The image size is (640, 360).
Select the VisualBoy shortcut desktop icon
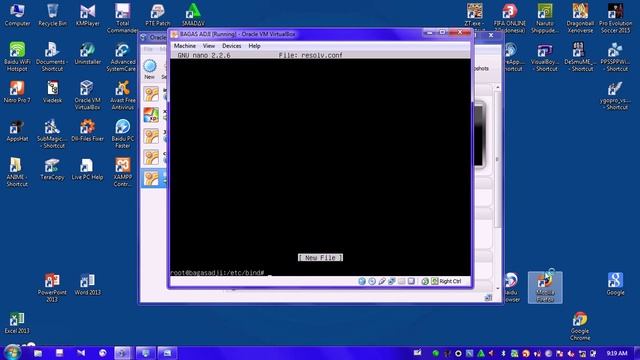(x=545, y=57)
